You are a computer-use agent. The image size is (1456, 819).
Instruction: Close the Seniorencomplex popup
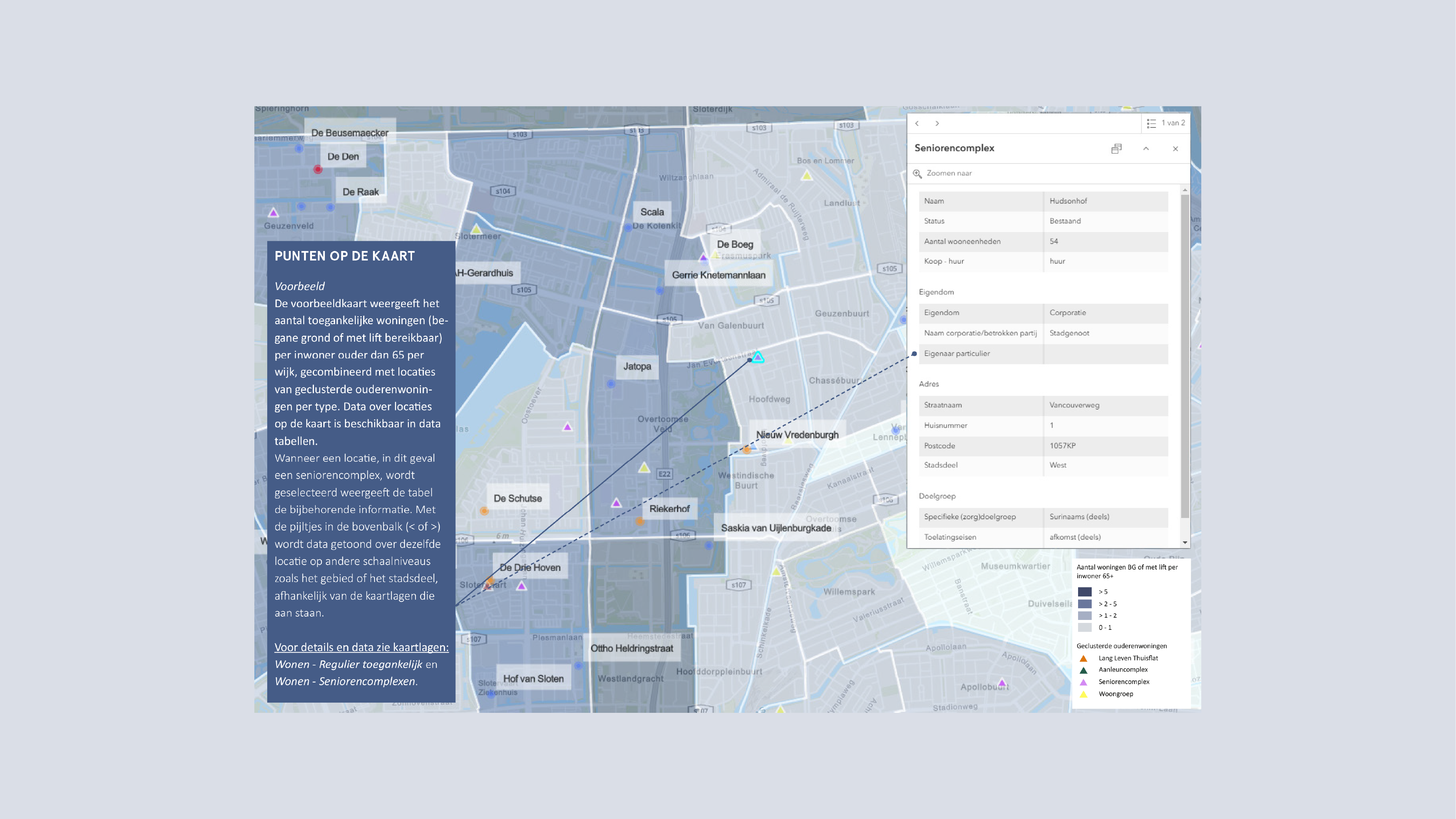1175,149
